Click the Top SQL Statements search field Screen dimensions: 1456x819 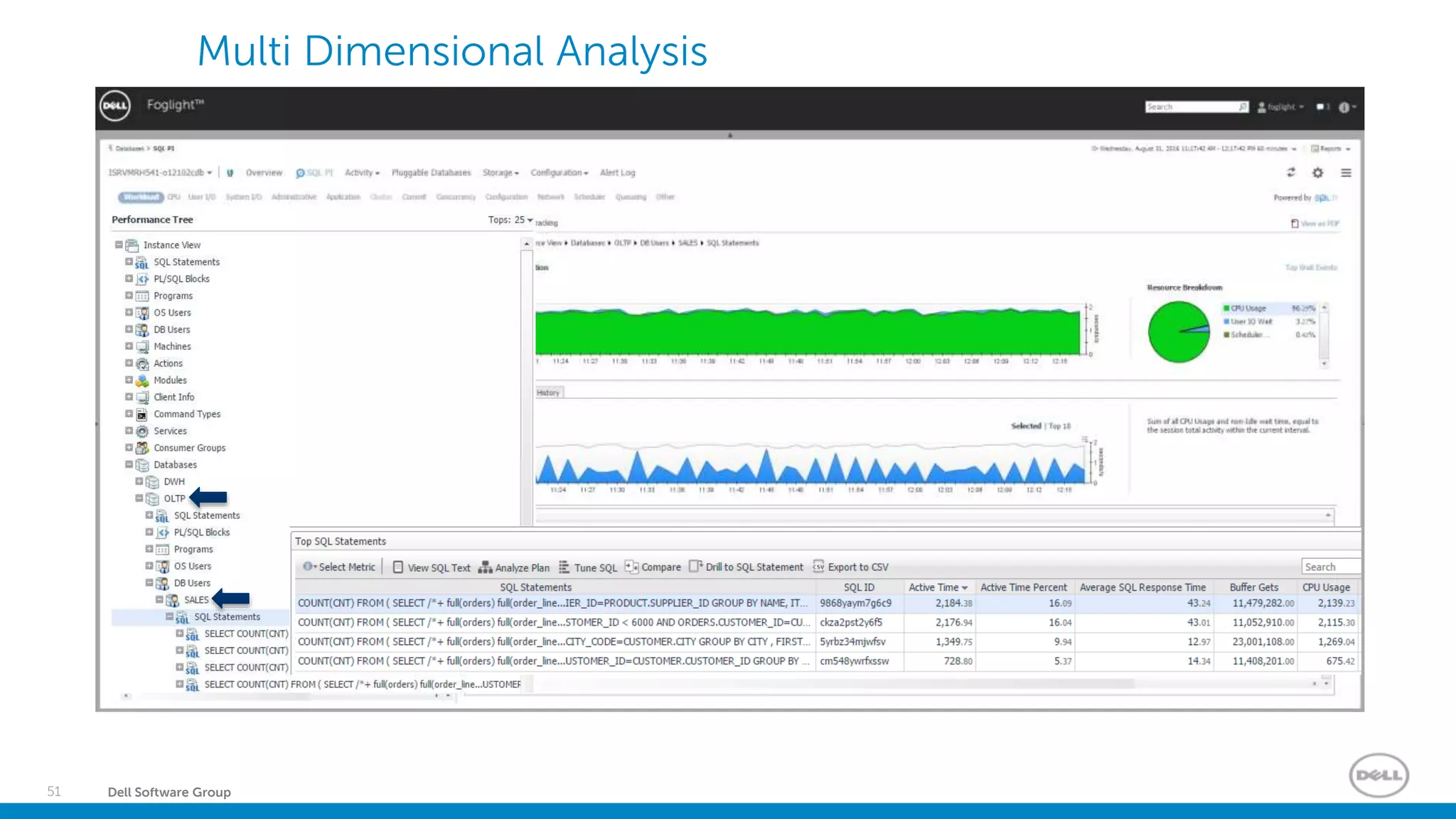click(x=1331, y=567)
